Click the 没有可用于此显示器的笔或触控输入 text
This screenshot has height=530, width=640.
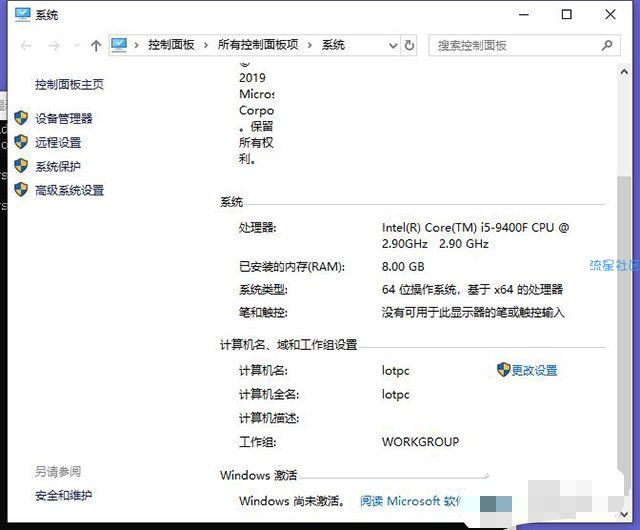[x=473, y=313]
